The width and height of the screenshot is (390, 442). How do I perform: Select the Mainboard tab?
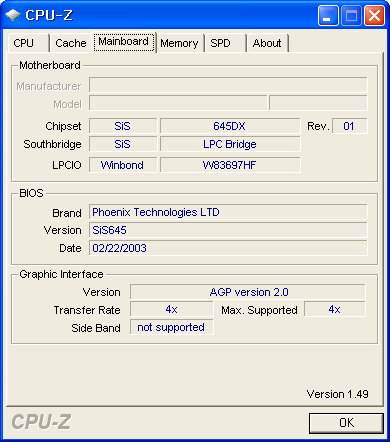click(124, 42)
